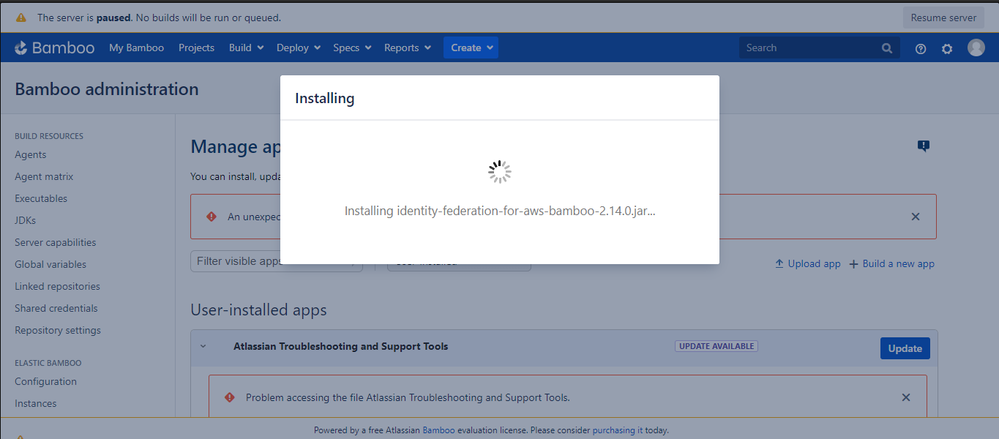Click the 'purchasing it' footer link
This screenshot has width=999, height=439.
(617, 430)
